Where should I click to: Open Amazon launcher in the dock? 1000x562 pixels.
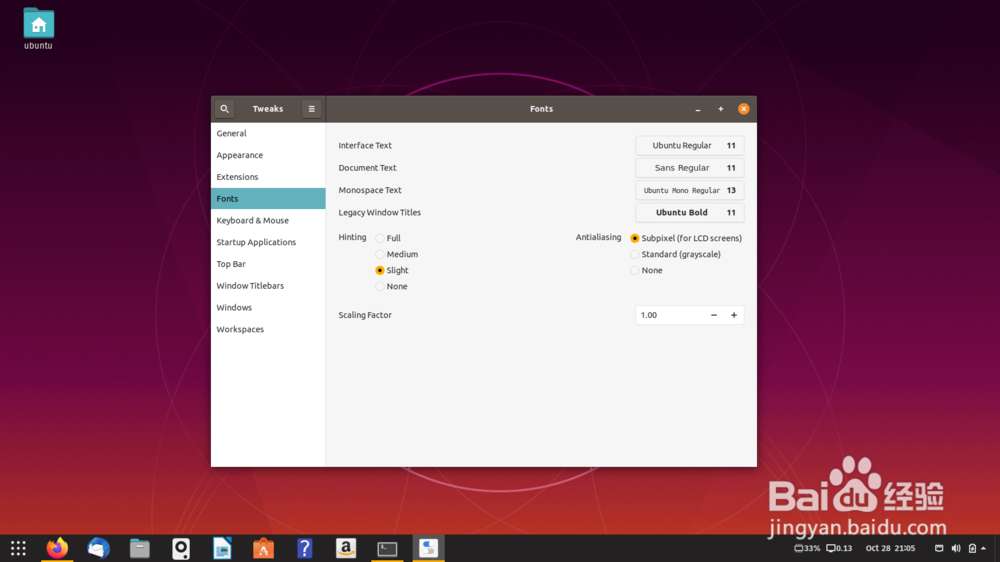pyautogui.click(x=346, y=548)
